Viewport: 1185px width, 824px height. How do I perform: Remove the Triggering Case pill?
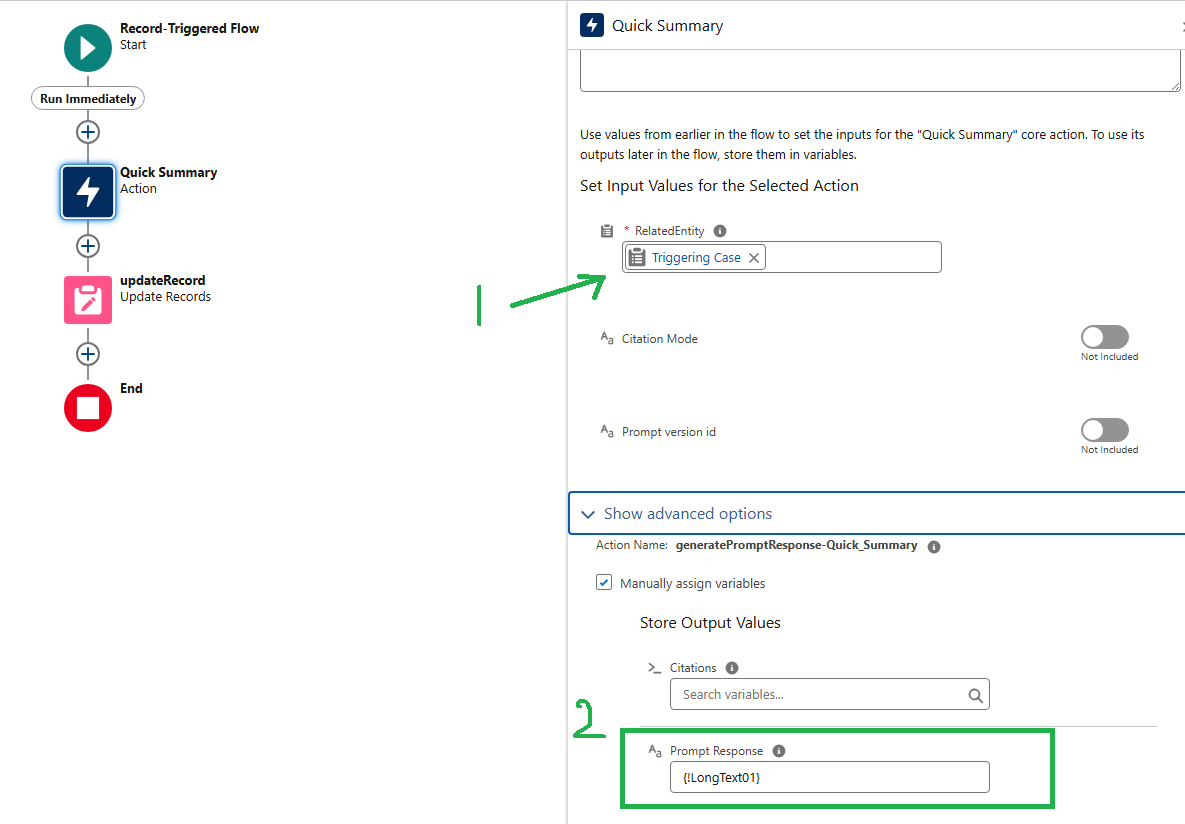[x=753, y=258]
